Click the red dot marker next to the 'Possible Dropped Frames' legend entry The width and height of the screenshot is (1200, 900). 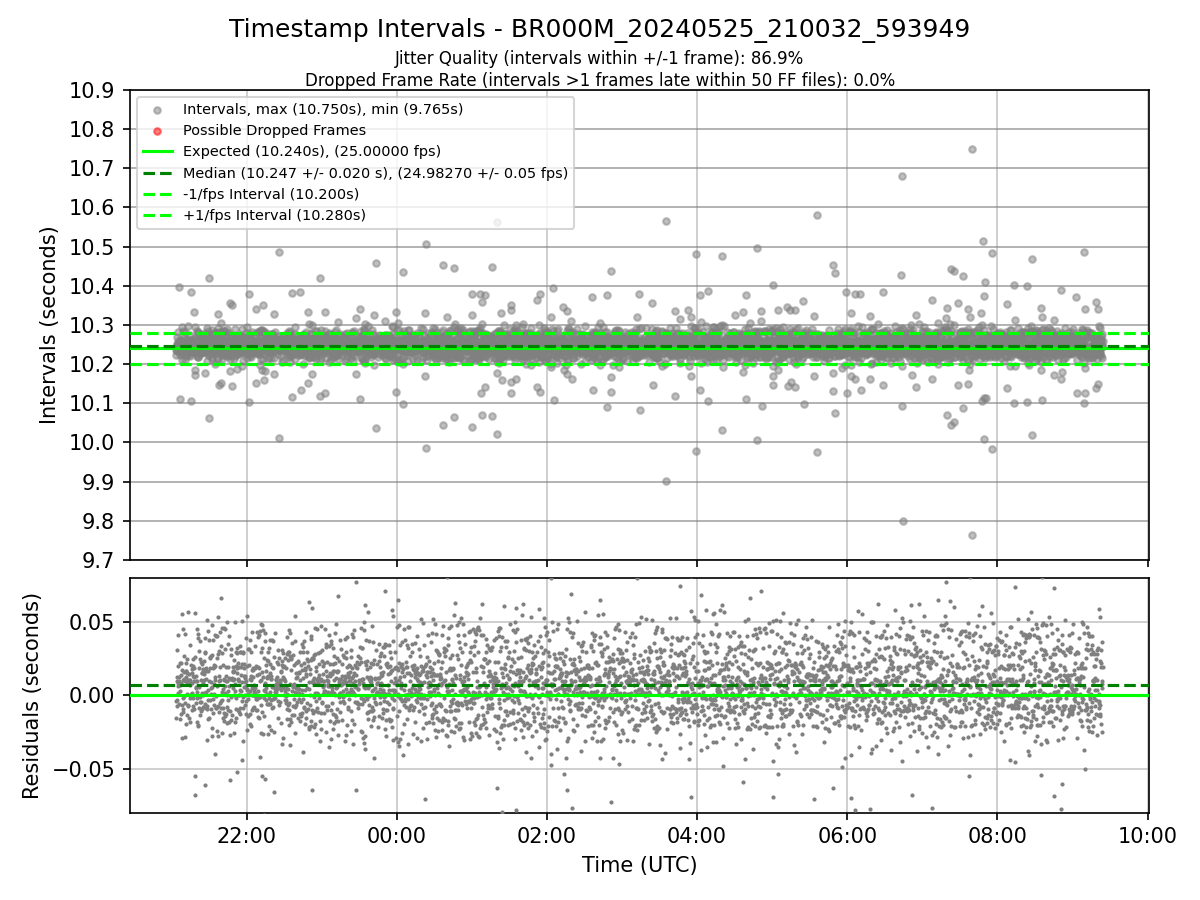[159, 130]
